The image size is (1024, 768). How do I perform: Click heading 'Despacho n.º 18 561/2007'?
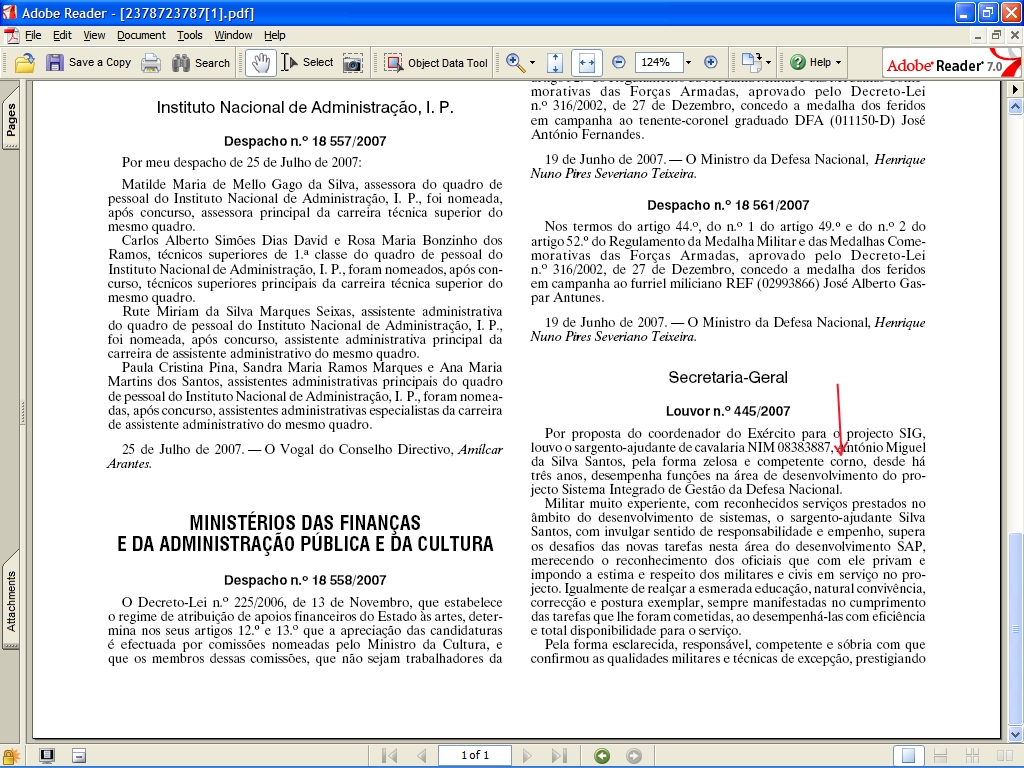[728, 205]
